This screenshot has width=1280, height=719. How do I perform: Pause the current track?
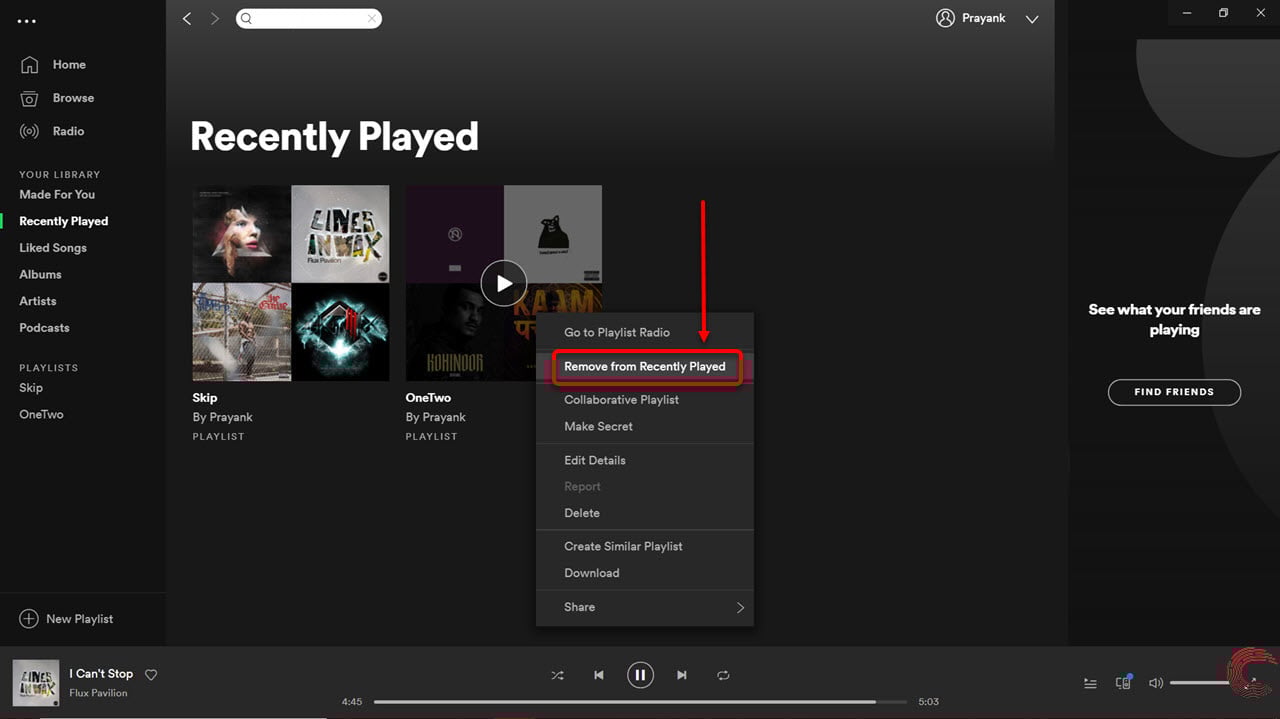(640, 675)
